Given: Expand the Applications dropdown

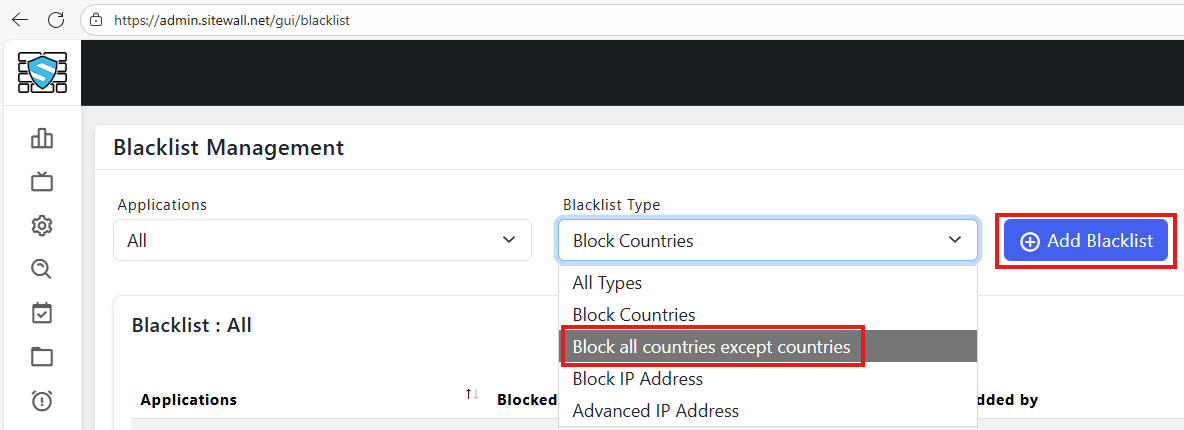Looking at the screenshot, I should 322,241.
